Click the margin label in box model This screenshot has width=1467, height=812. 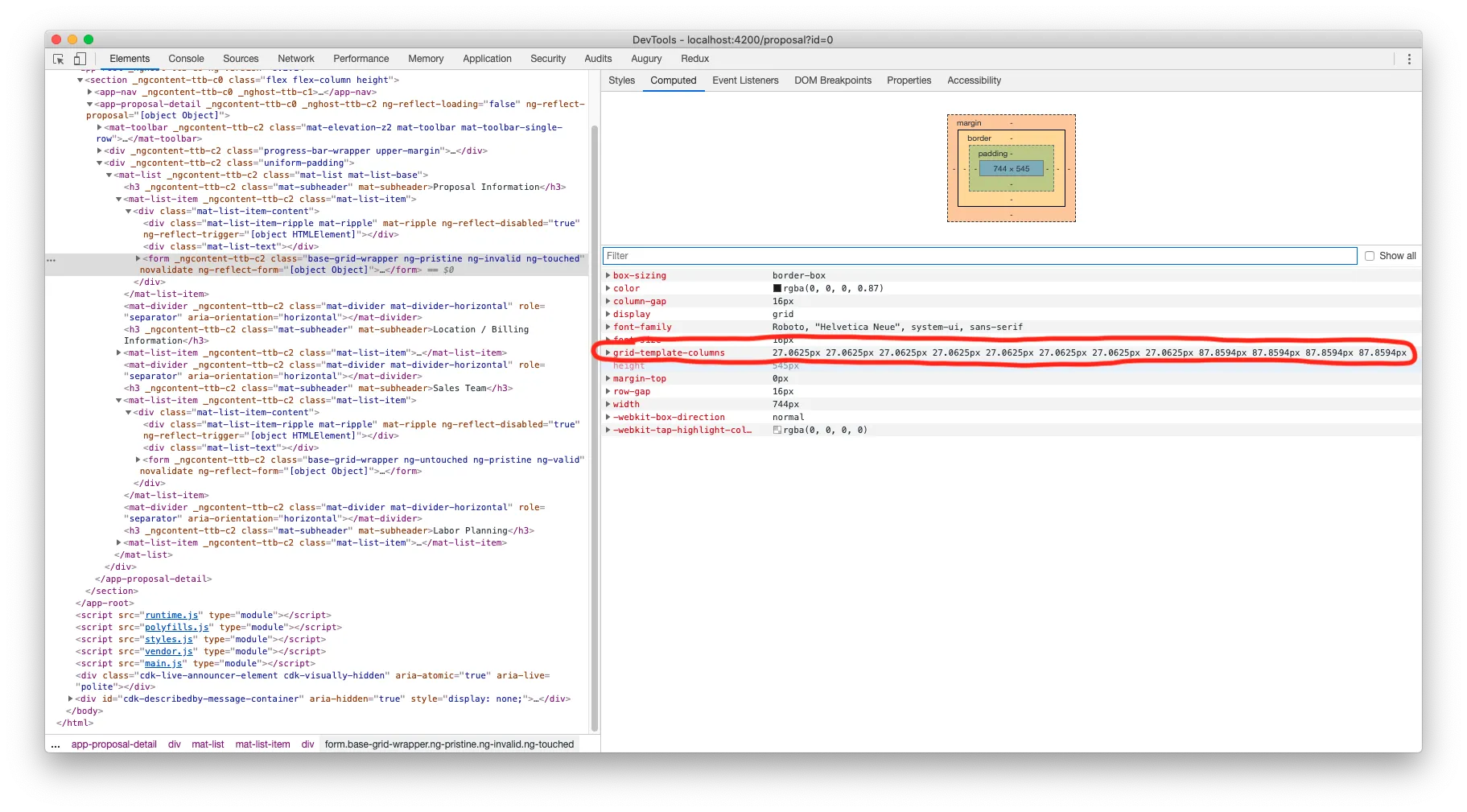[x=969, y=123]
